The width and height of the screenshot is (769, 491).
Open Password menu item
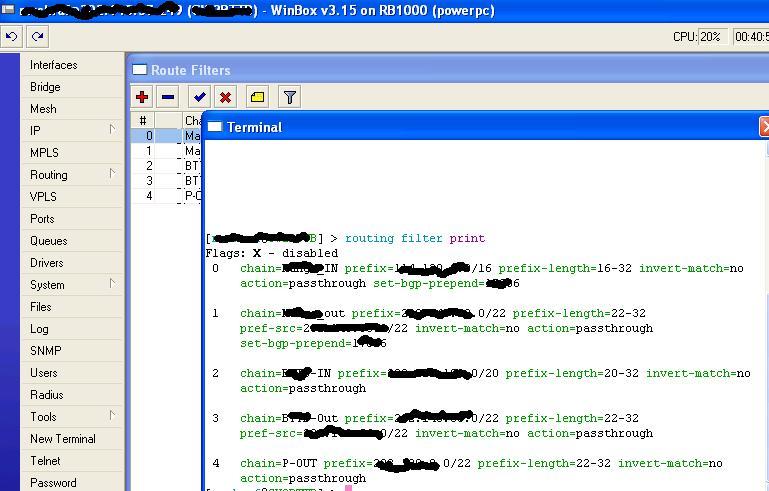tap(53, 483)
